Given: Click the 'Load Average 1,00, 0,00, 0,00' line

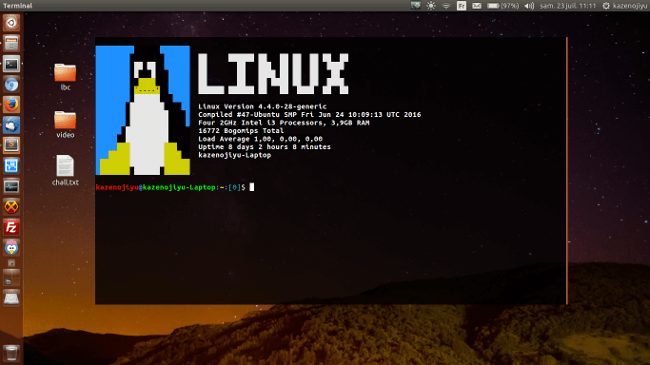Looking at the screenshot, I should click(260, 139).
